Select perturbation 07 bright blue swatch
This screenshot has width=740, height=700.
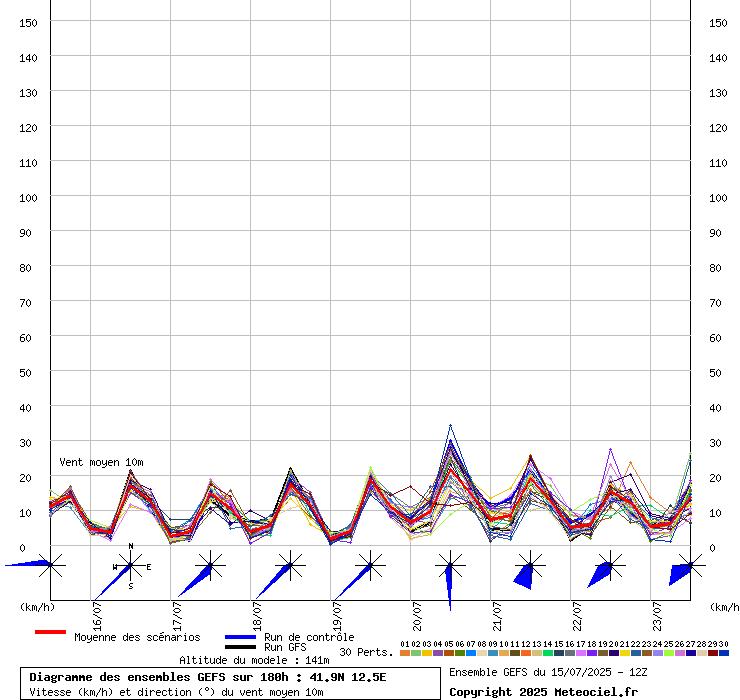coord(471,653)
